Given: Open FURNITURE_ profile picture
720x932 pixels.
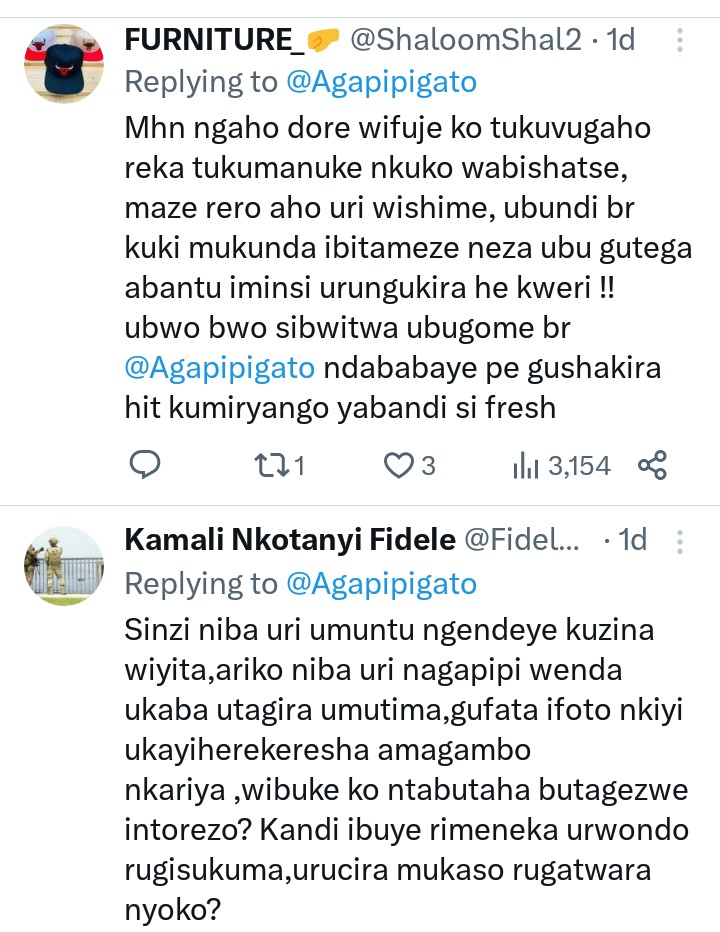Looking at the screenshot, I should 64,62.
